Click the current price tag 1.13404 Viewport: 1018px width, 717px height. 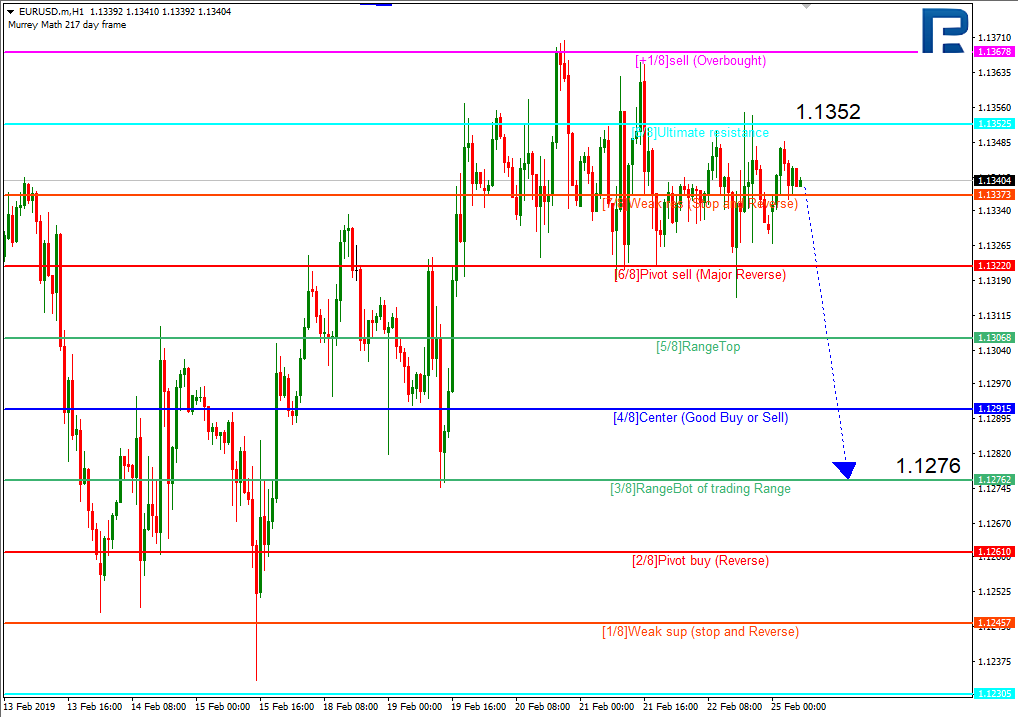click(995, 181)
